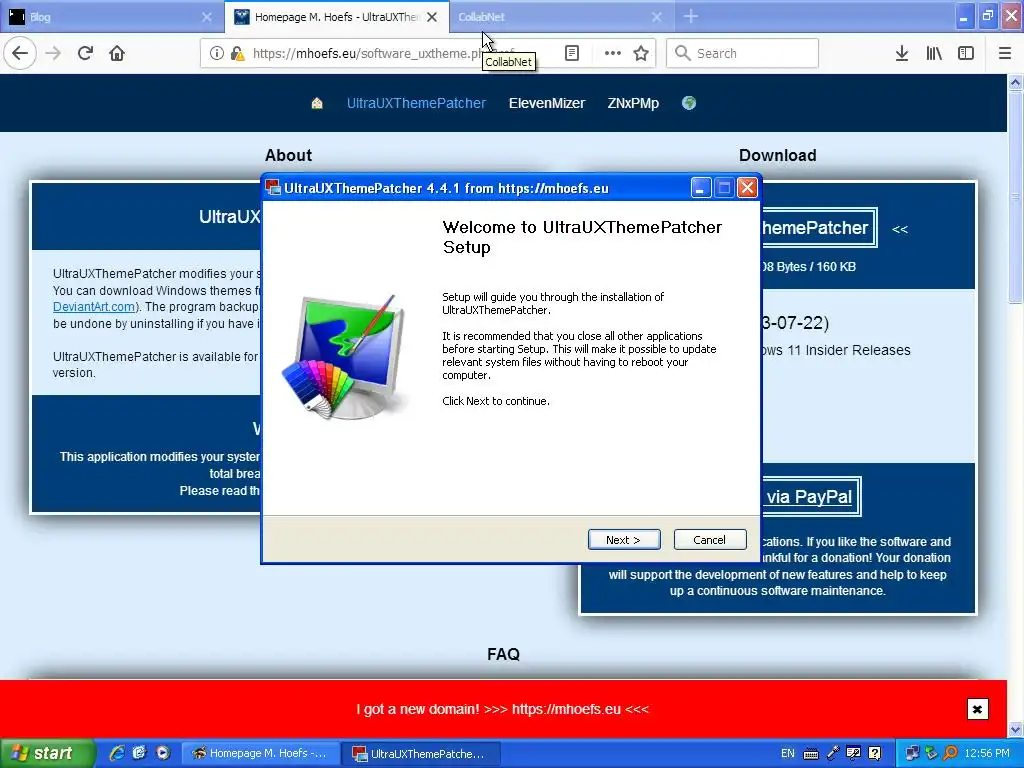Viewport: 1024px width, 768px height.
Task: Open a new browser tab
Action: (691, 17)
